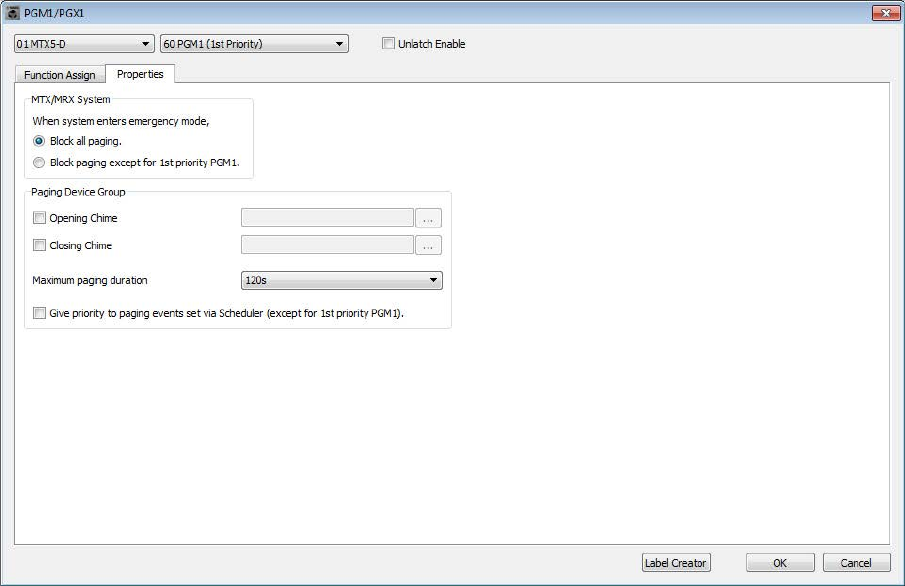
Task: Click the Closing Chime file path field
Action: click(327, 245)
